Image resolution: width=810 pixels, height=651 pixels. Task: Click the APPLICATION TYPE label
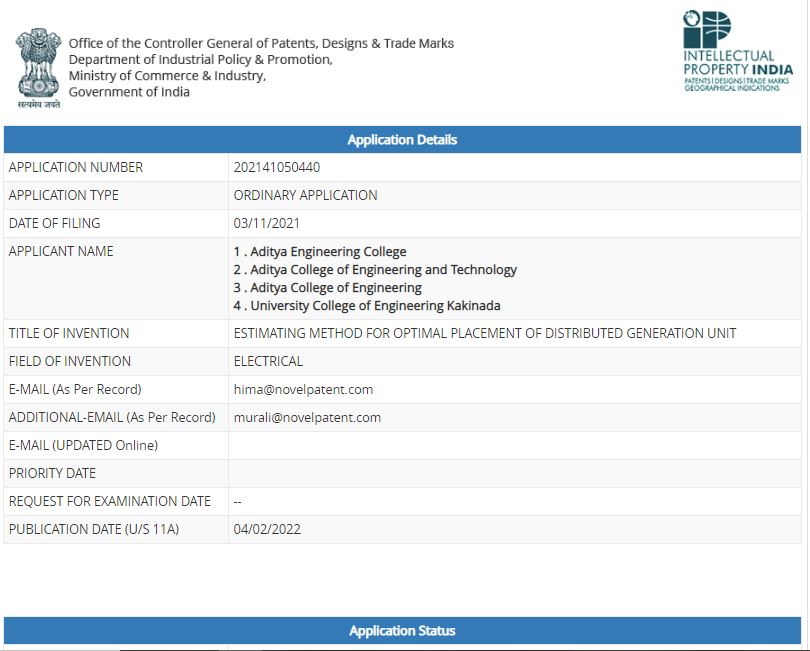[64, 195]
